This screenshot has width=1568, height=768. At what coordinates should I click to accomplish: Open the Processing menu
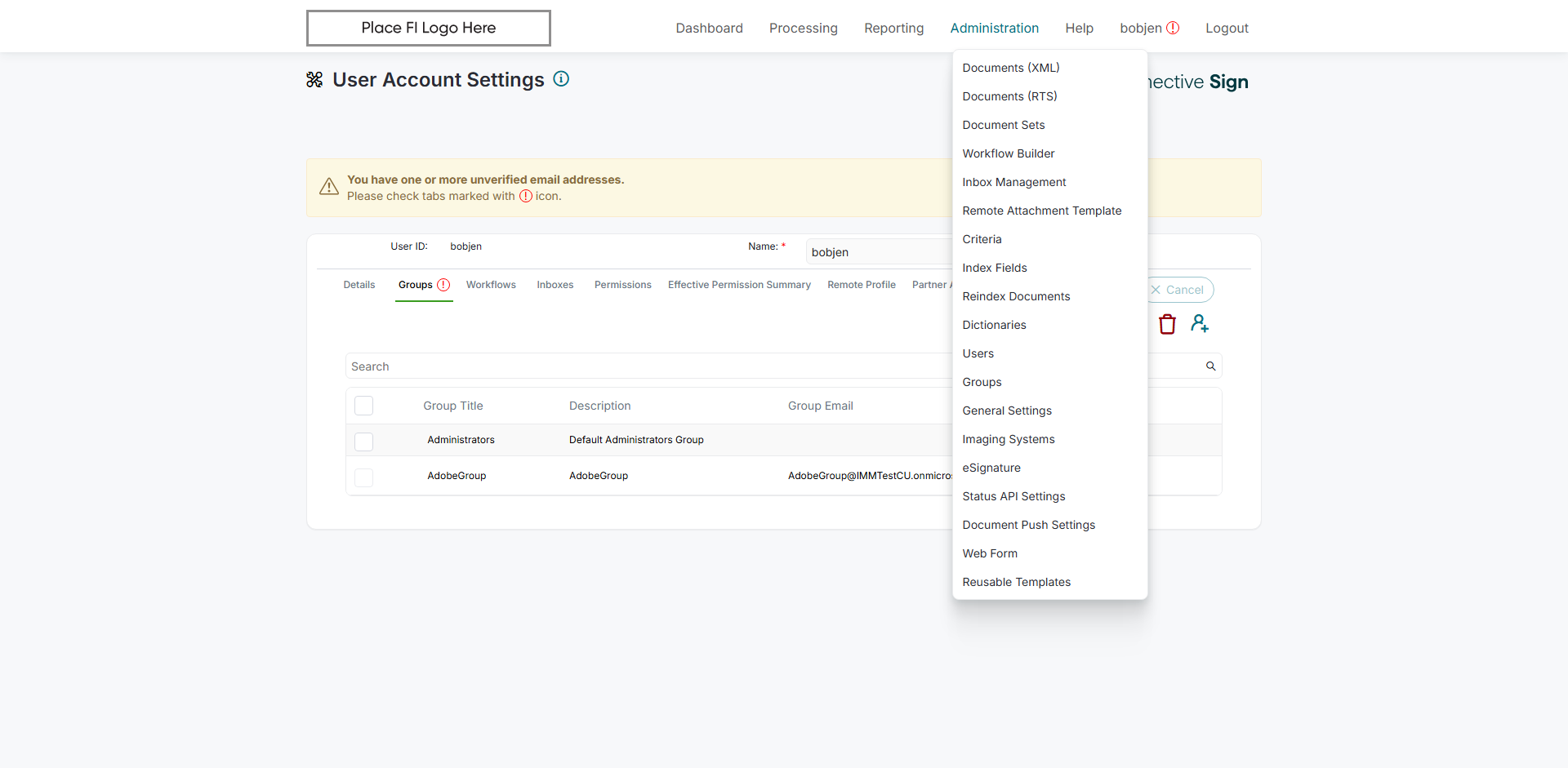coord(803,28)
